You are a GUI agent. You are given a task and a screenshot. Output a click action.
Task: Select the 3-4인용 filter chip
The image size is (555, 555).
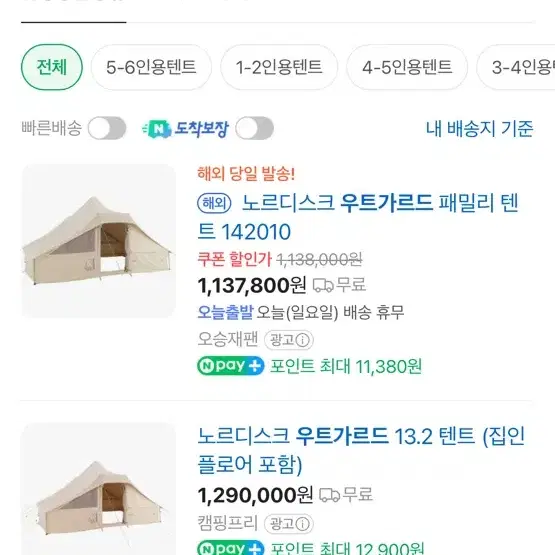pyautogui.click(x=516, y=67)
